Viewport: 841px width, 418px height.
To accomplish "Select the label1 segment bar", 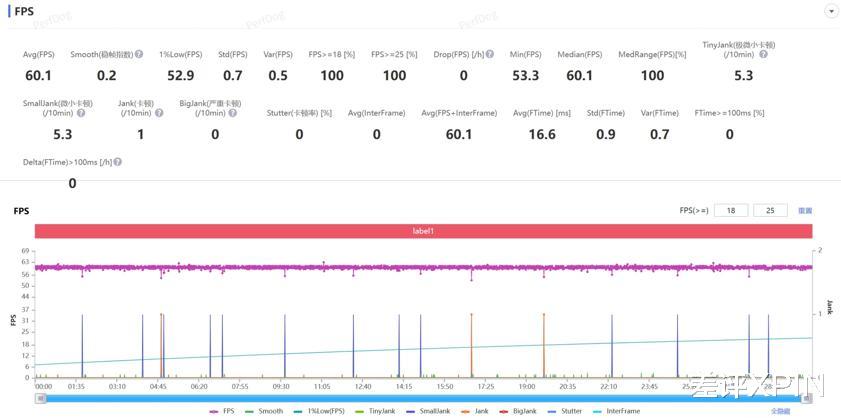I will 423,231.
